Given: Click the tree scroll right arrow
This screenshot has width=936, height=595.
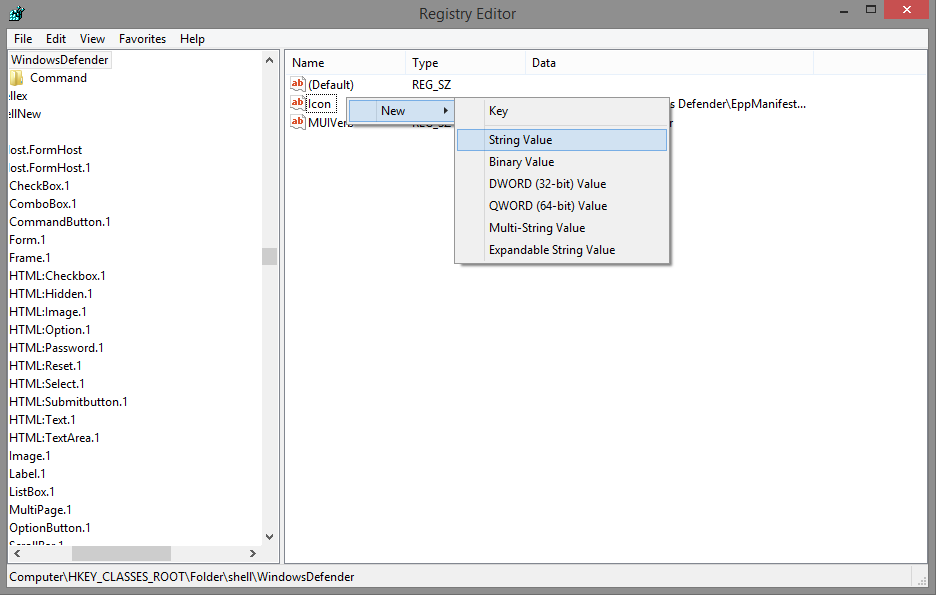Looking at the screenshot, I should click(253, 554).
